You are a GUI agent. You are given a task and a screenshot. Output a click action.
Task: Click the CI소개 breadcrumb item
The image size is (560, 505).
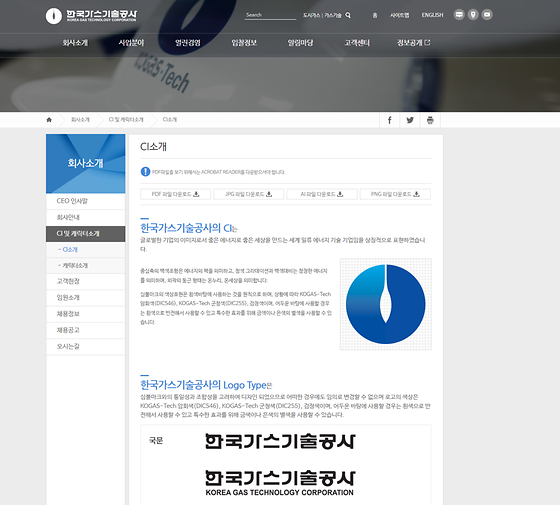(170, 120)
